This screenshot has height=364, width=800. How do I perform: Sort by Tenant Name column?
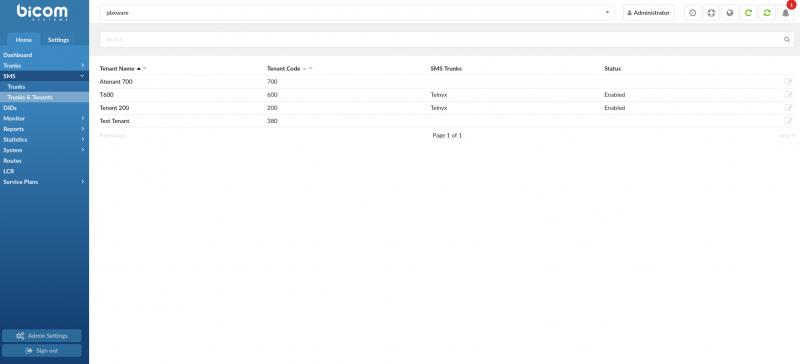click(117, 68)
